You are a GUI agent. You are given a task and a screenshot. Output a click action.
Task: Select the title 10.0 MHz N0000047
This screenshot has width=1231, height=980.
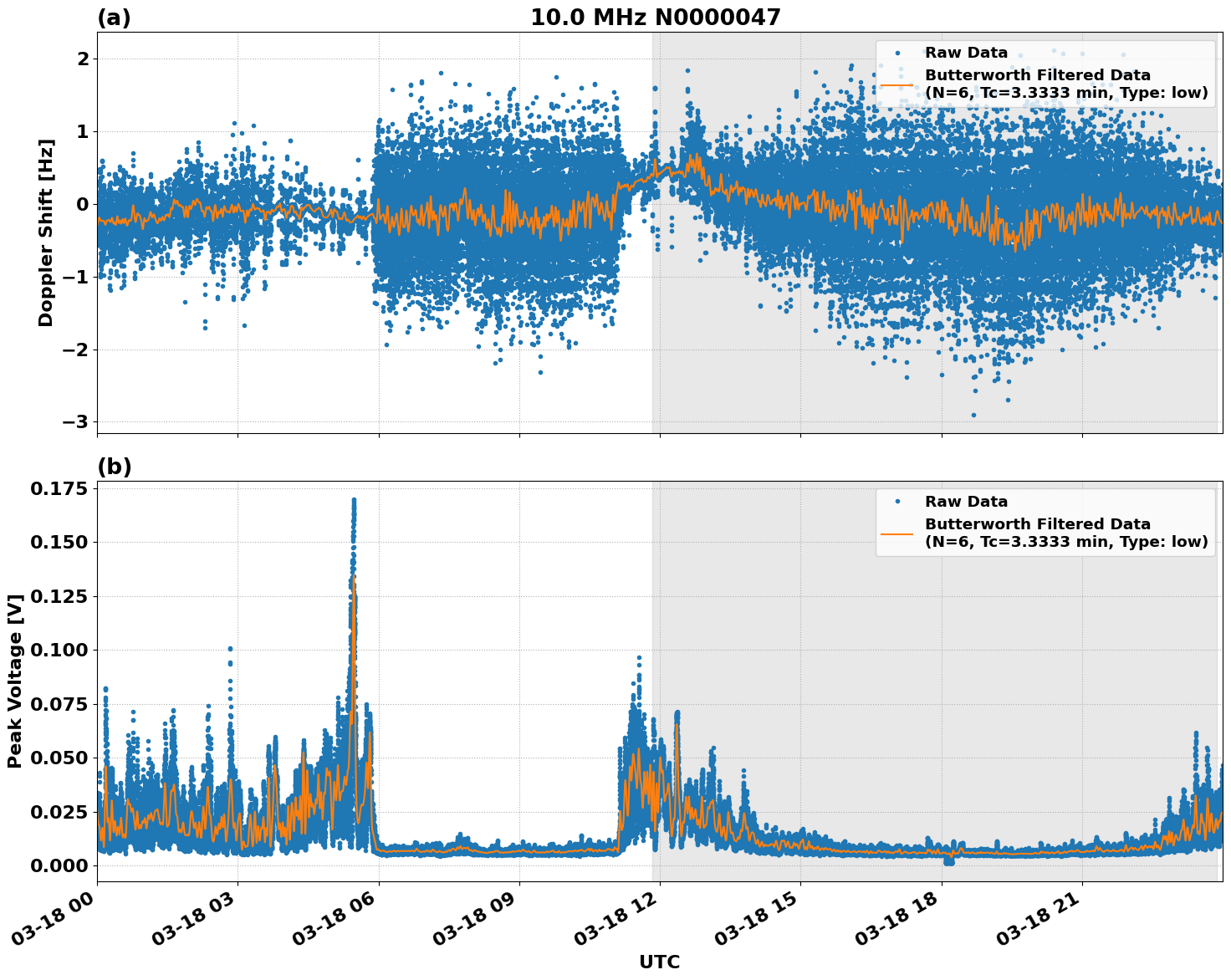[657, 17]
